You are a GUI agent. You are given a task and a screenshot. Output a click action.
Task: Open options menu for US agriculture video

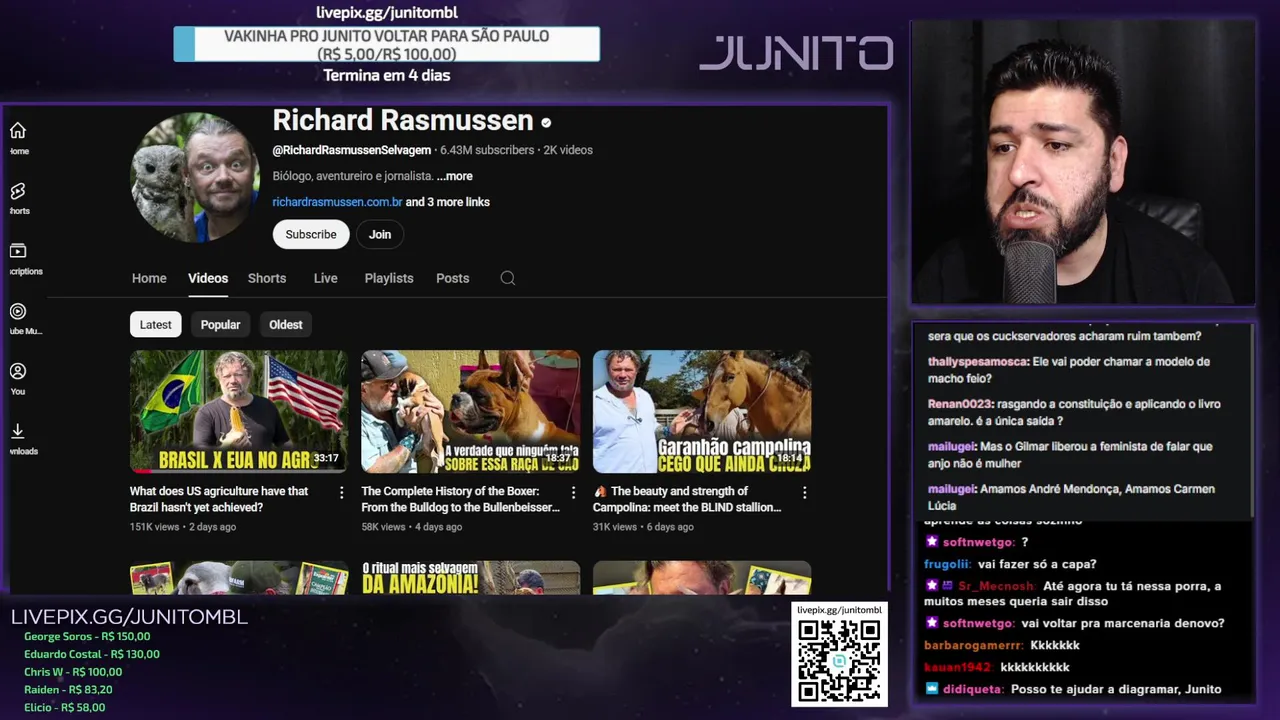[341, 492]
